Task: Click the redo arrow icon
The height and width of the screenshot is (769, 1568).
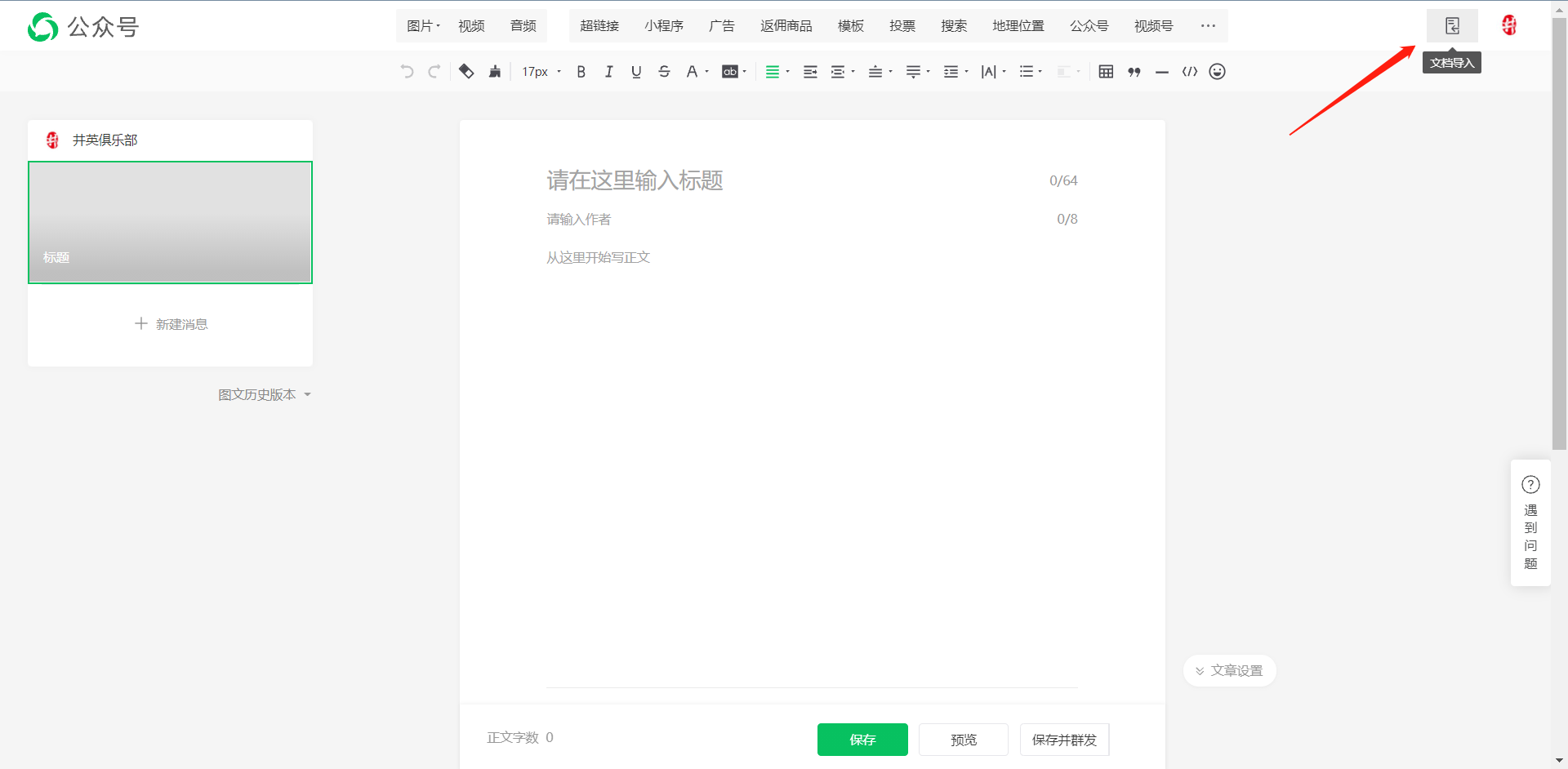Action: pyautogui.click(x=434, y=72)
